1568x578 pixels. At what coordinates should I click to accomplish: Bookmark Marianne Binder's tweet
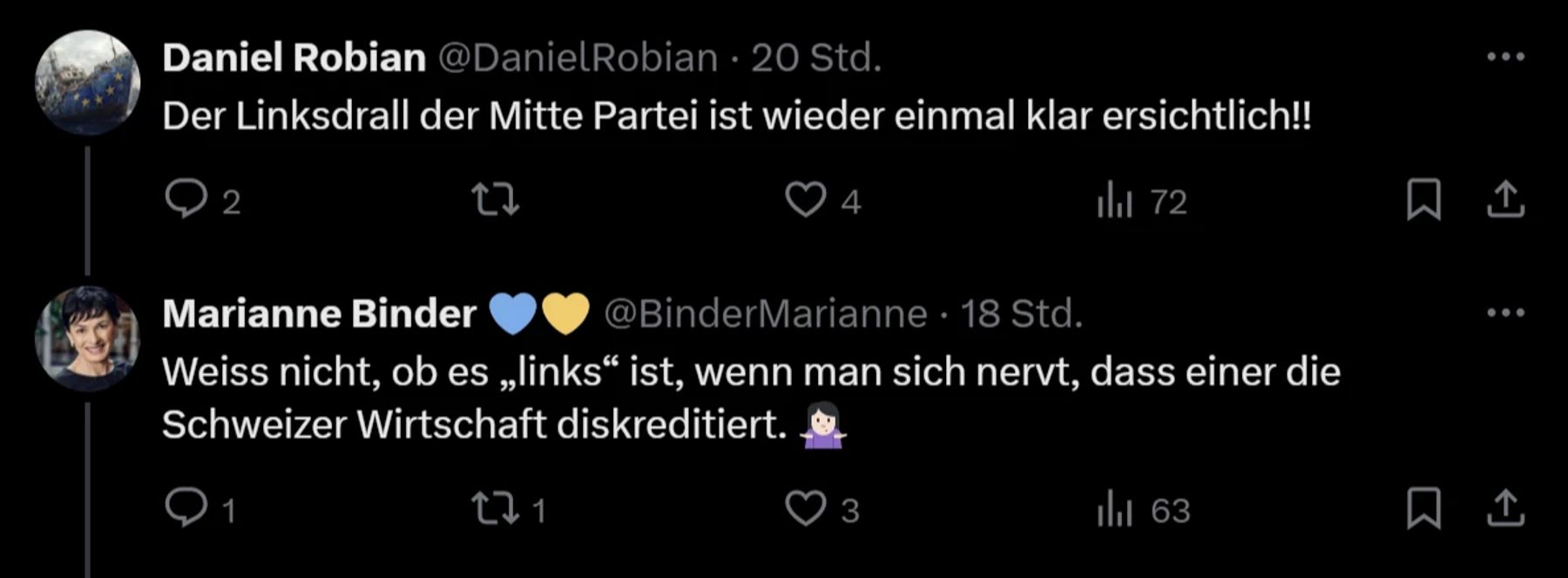click(x=1423, y=509)
